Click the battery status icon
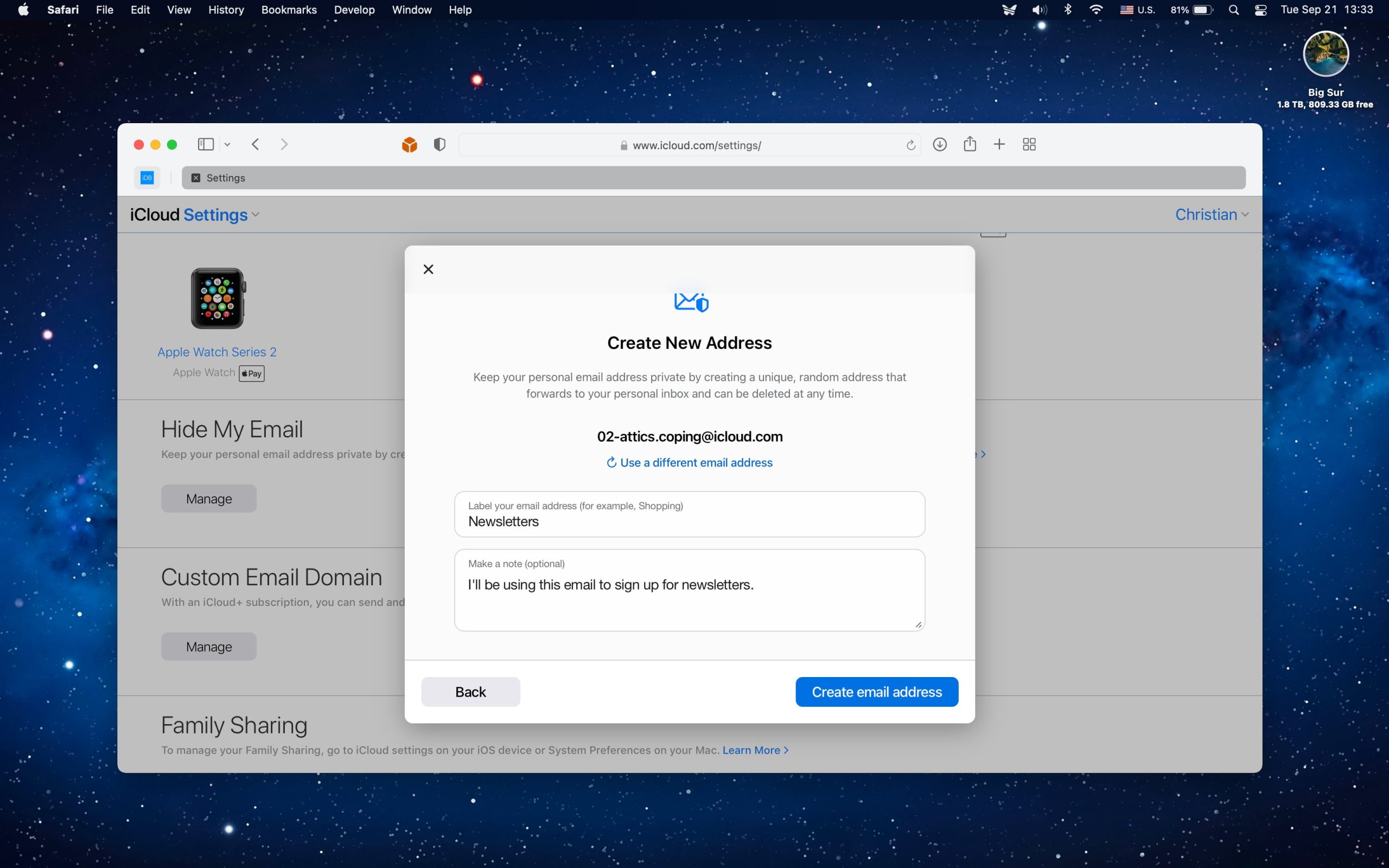This screenshot has width=1389, height=868. point(1192,10)
